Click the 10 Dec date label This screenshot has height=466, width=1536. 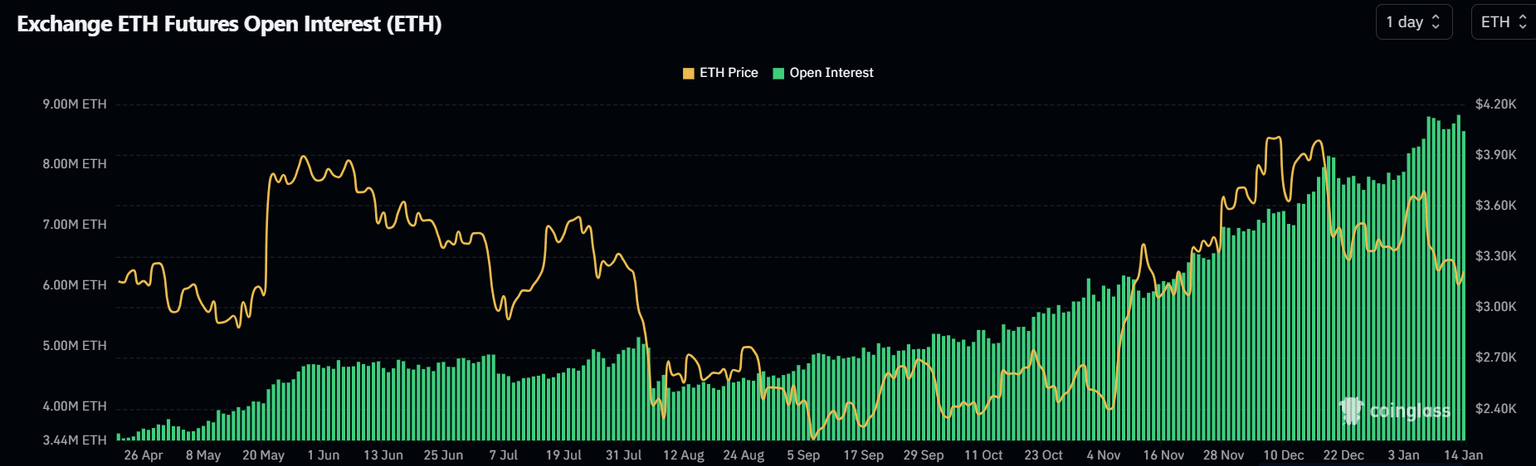click(x=1282, y=454)
